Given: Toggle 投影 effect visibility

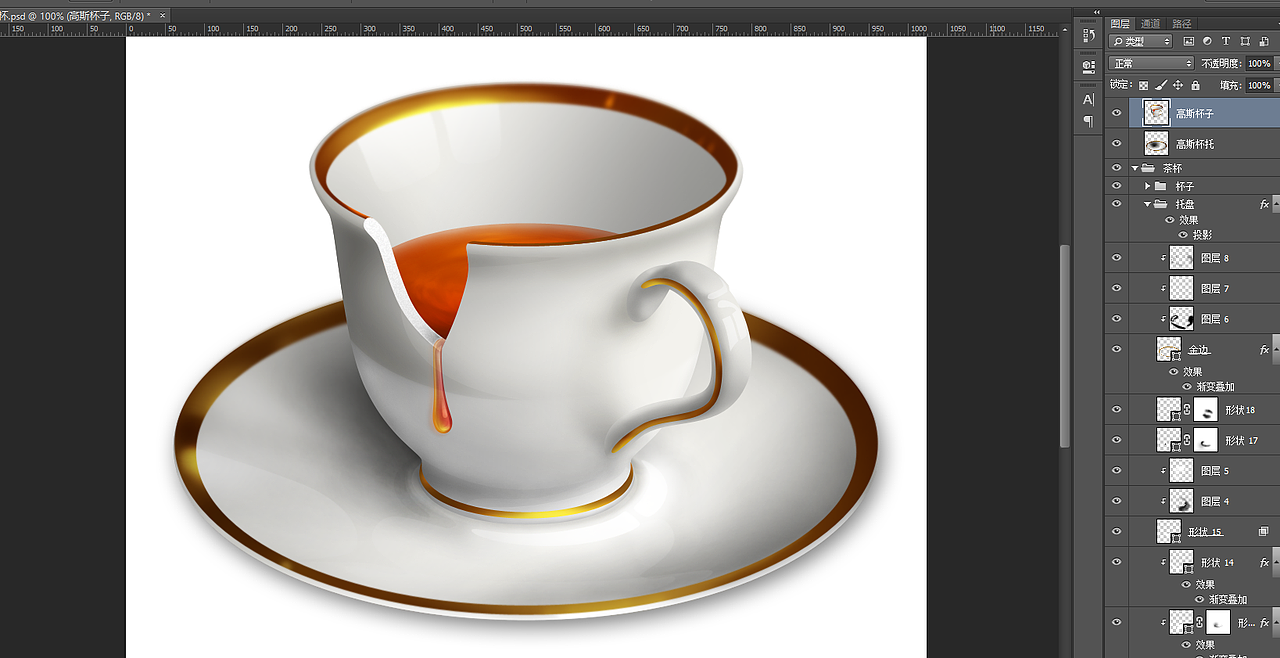Looking at the screenshot, I should [x=1183, y=235].
